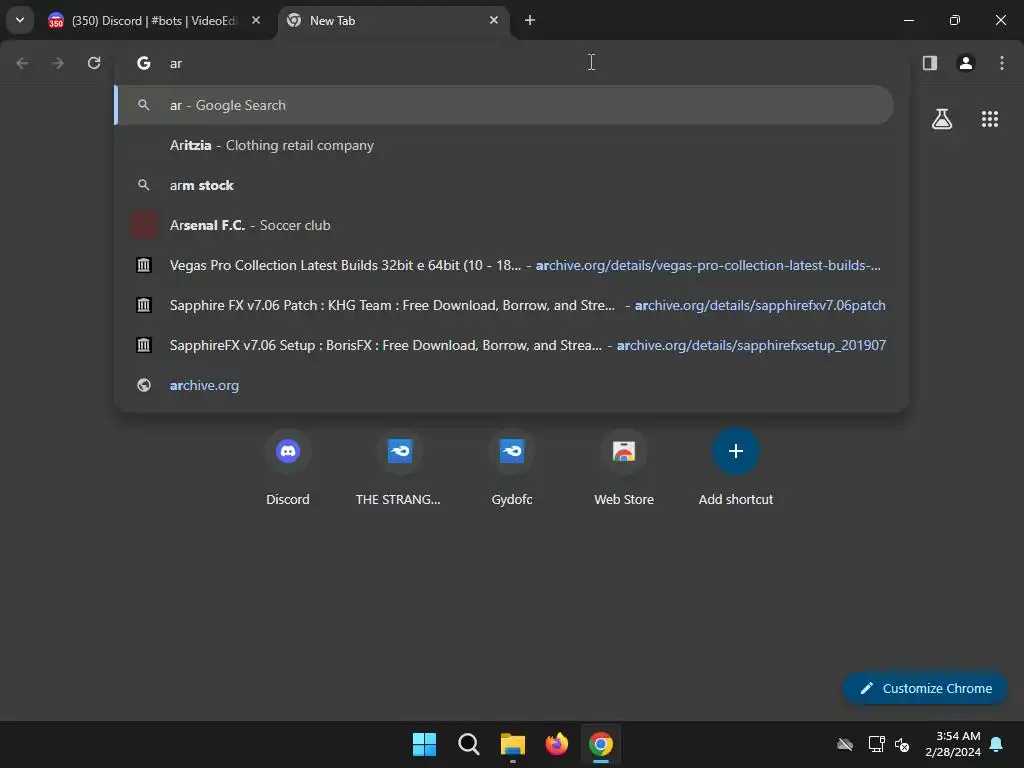Viewport: 1024px width, 768px height.
Task: Go to the archive.org suggestion
Action: click(x=504, y=385)
